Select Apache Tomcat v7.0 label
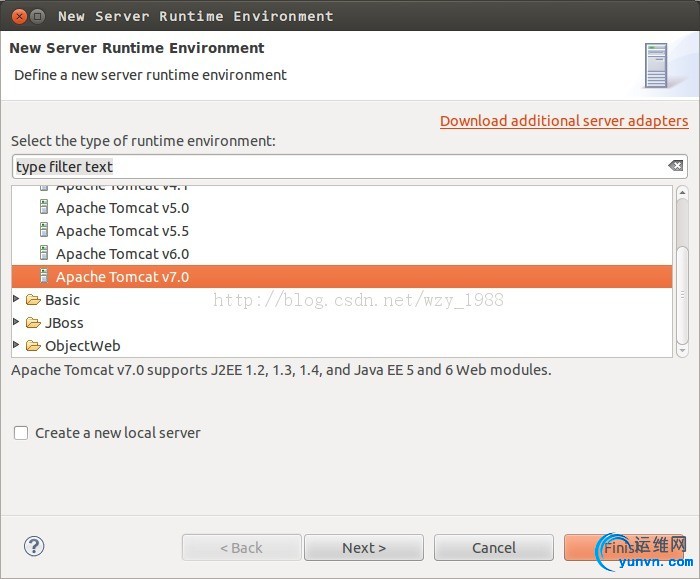700x579 pixels. point(122,277)
